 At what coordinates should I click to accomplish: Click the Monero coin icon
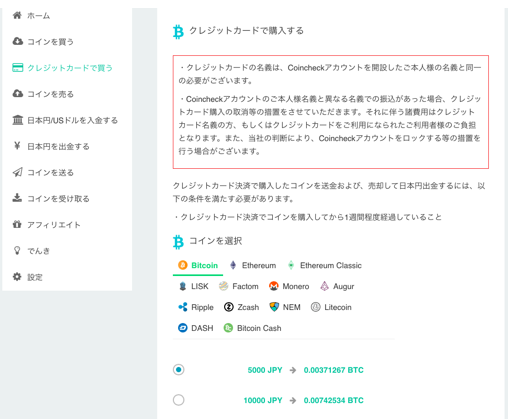point(274,286)
